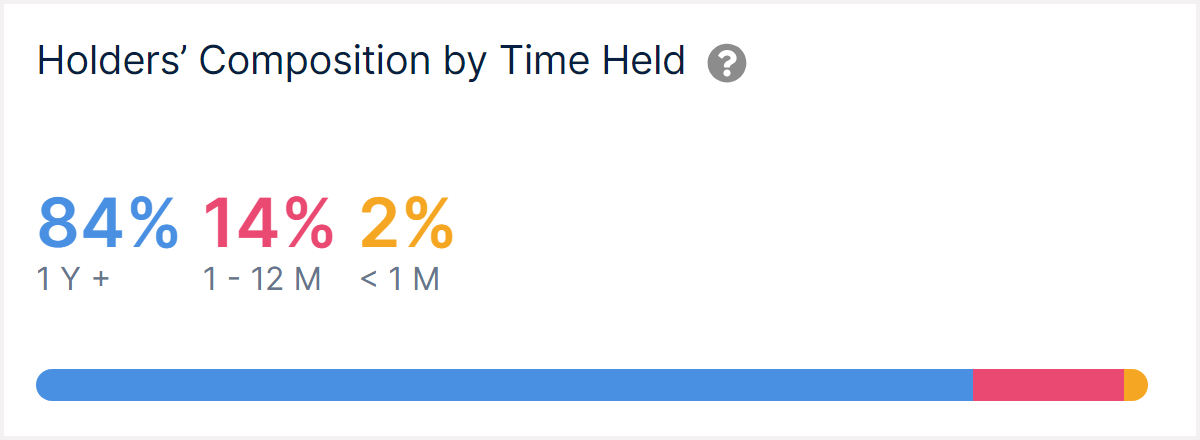The width and height of the screenshot is (1200, 440).
Task: Click the 'Holders' Composition by Time Held' title
Action: 362,63
